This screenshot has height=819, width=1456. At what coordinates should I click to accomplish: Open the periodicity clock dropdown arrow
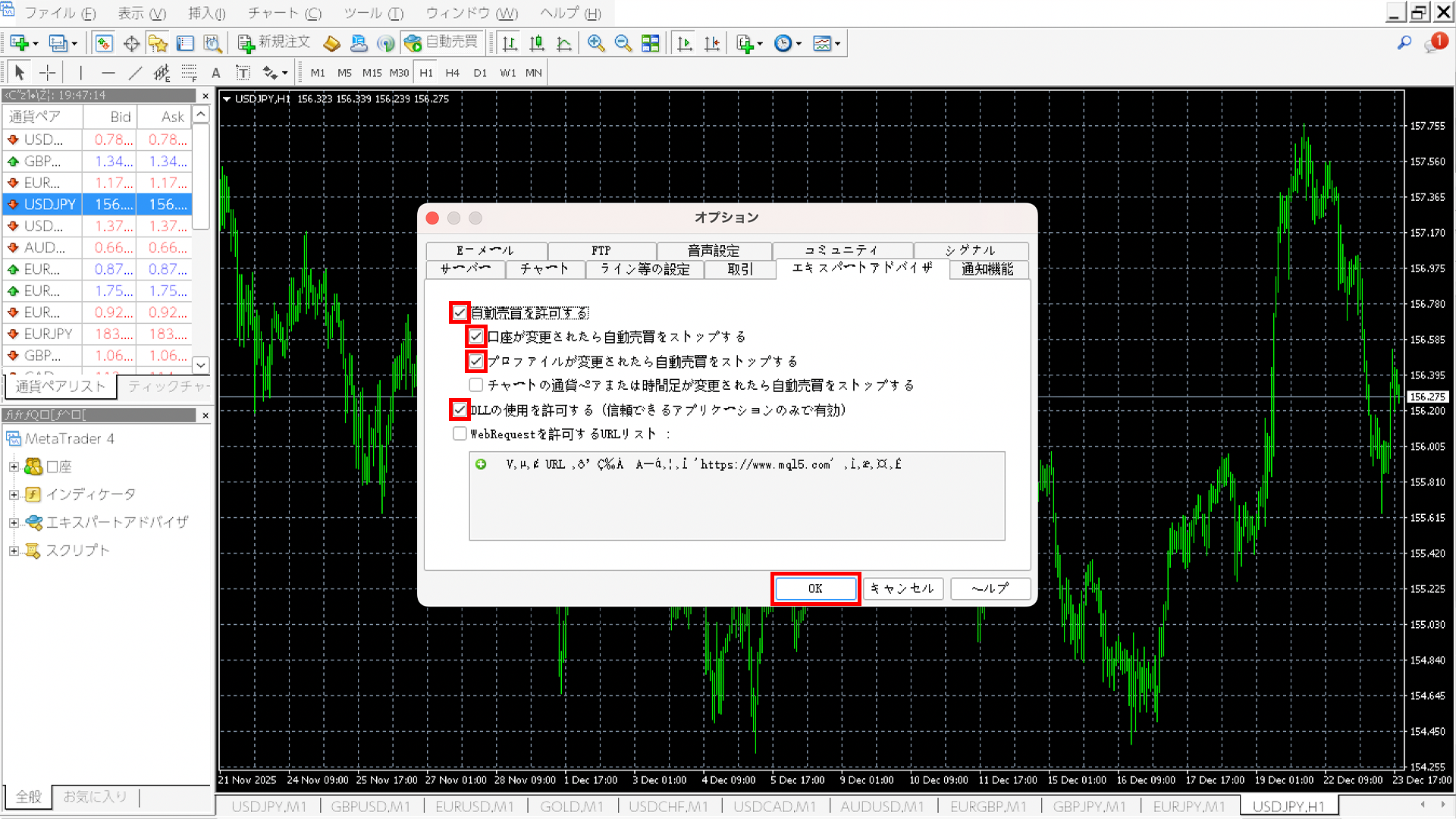click(799, 44)
